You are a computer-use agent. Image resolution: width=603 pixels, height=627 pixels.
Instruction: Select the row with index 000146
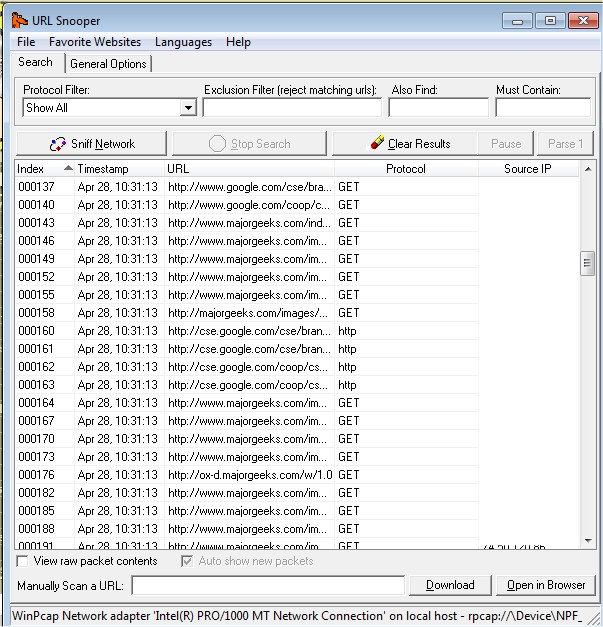click(247, 241)
